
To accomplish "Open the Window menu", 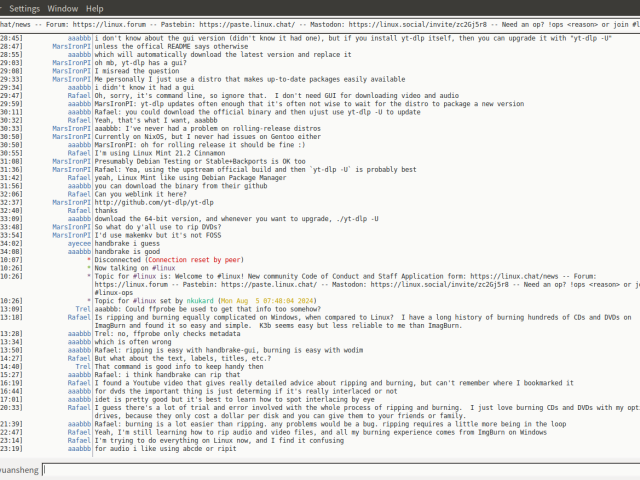I will point(62,9).
